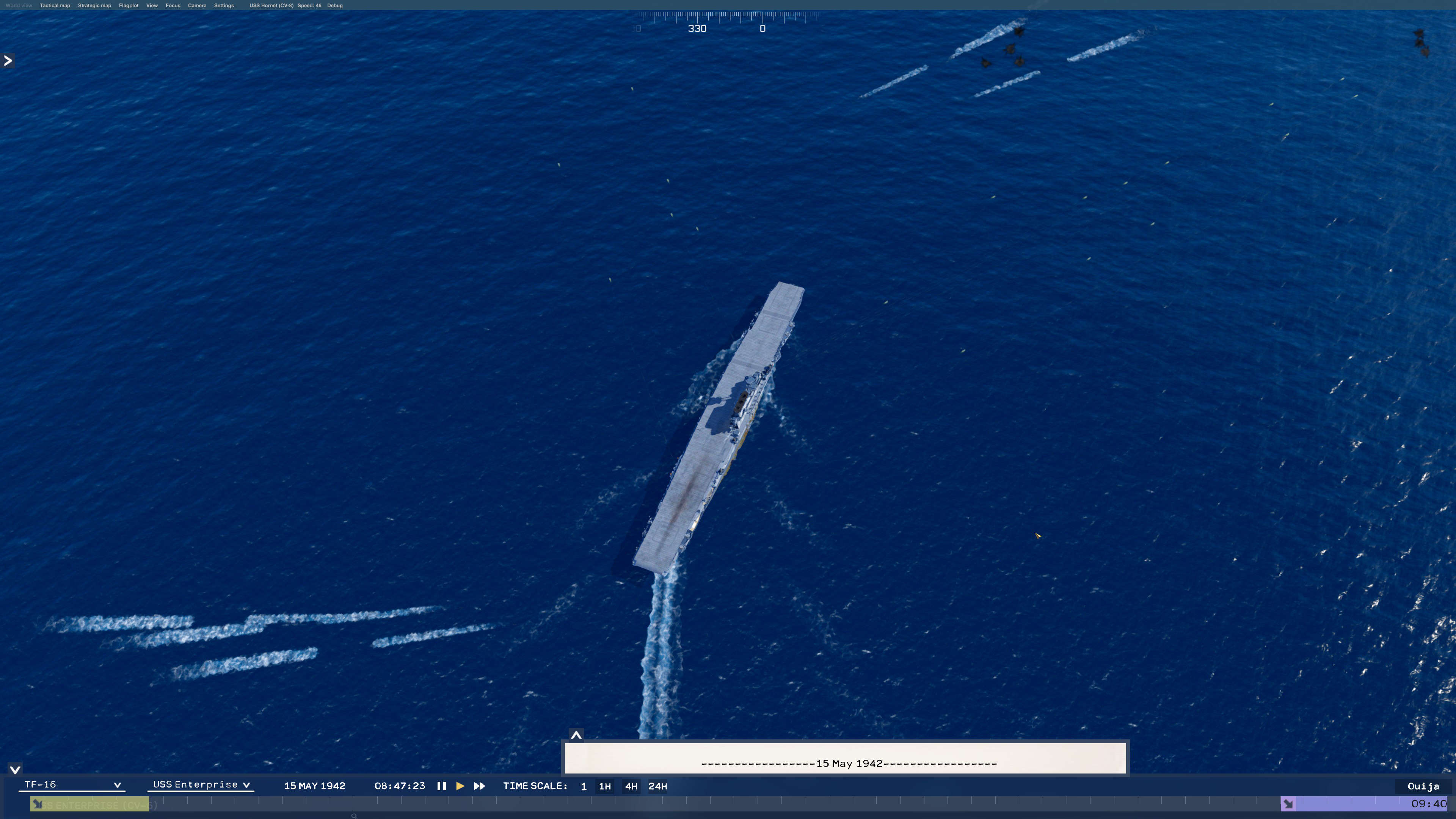1456x819 pixels.
Task: Expand the left side panel arrow
Action: (8, 61)
